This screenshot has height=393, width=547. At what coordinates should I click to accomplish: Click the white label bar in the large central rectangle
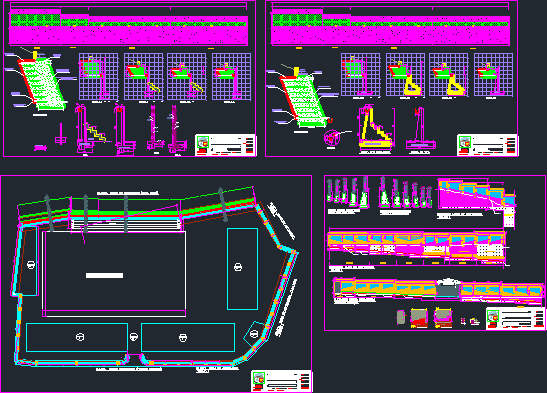pyautogui.click(x=104, y=275)
